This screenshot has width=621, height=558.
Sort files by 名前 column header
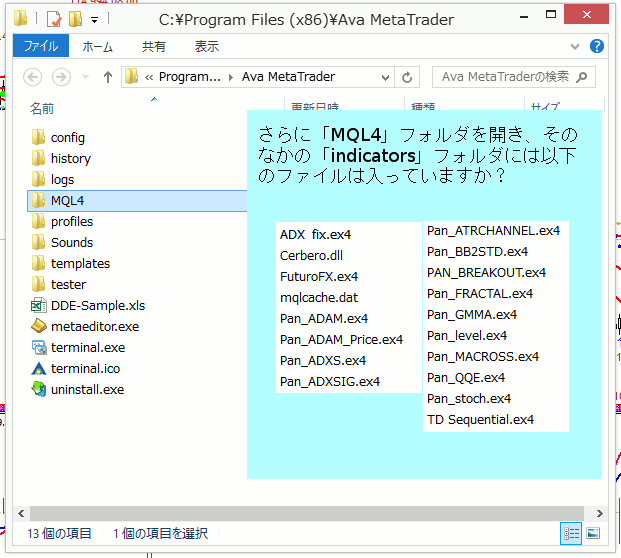coord(42,107)
